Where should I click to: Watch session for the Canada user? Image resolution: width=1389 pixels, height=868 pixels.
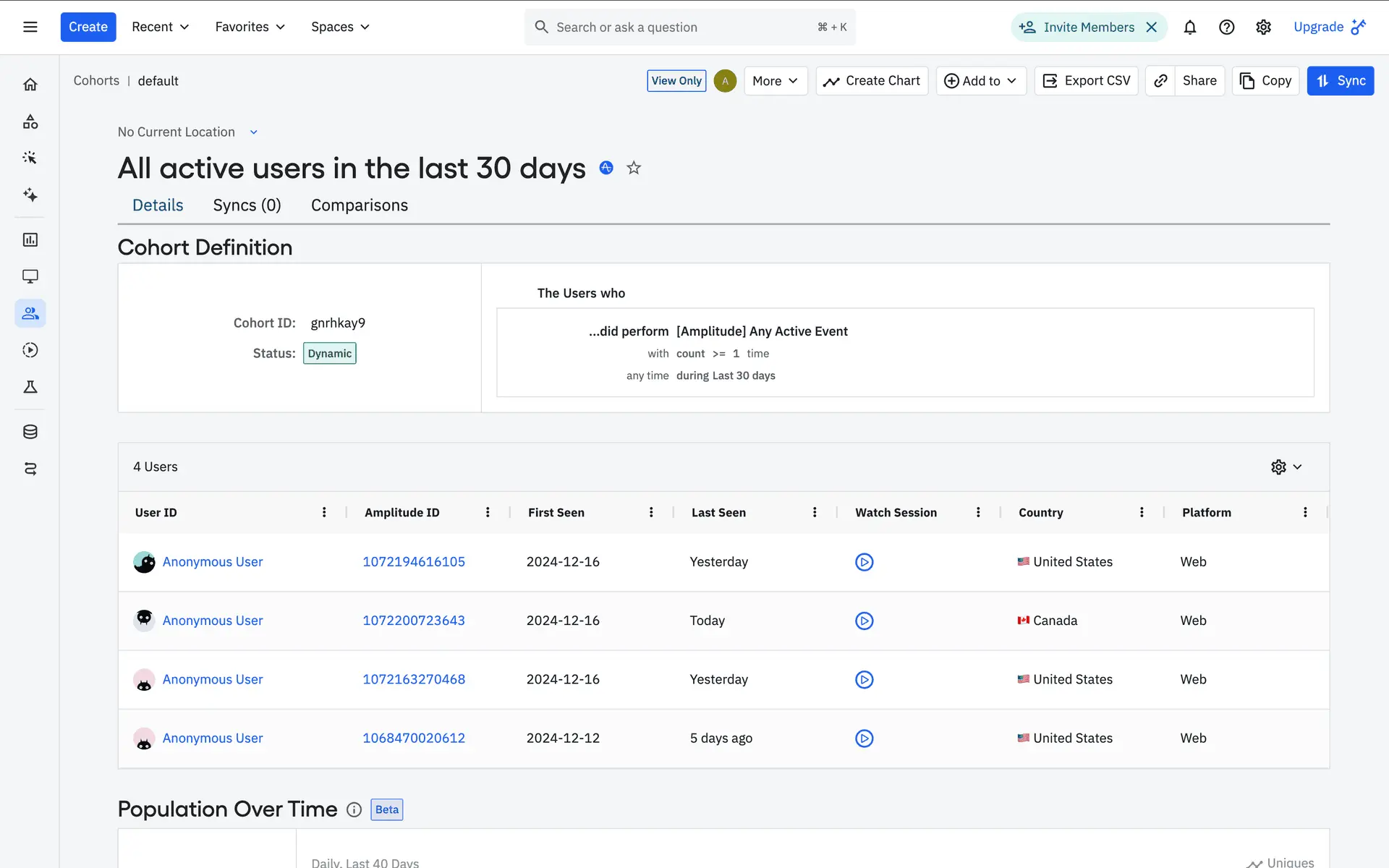pyautogui.click(x=864, y=621)
